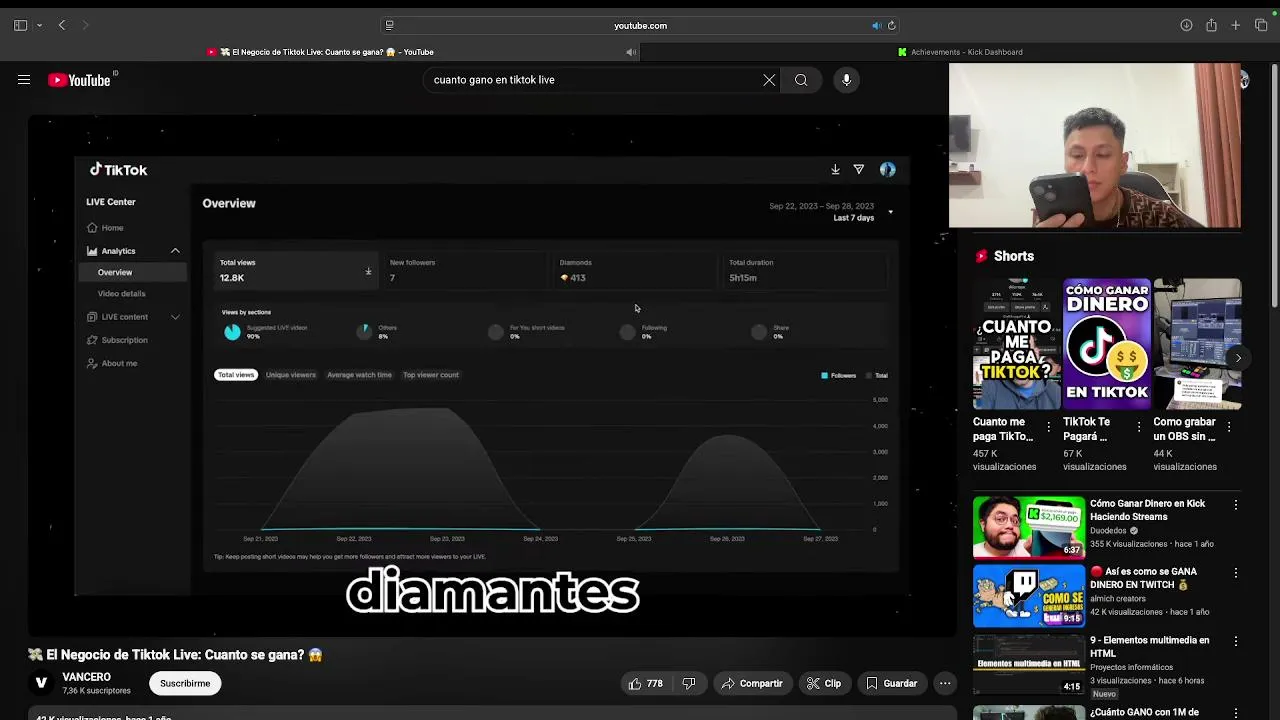Screen dimensions: 1280x720
Task: Open page reader icon in address bar
Action: pos(390,26)
